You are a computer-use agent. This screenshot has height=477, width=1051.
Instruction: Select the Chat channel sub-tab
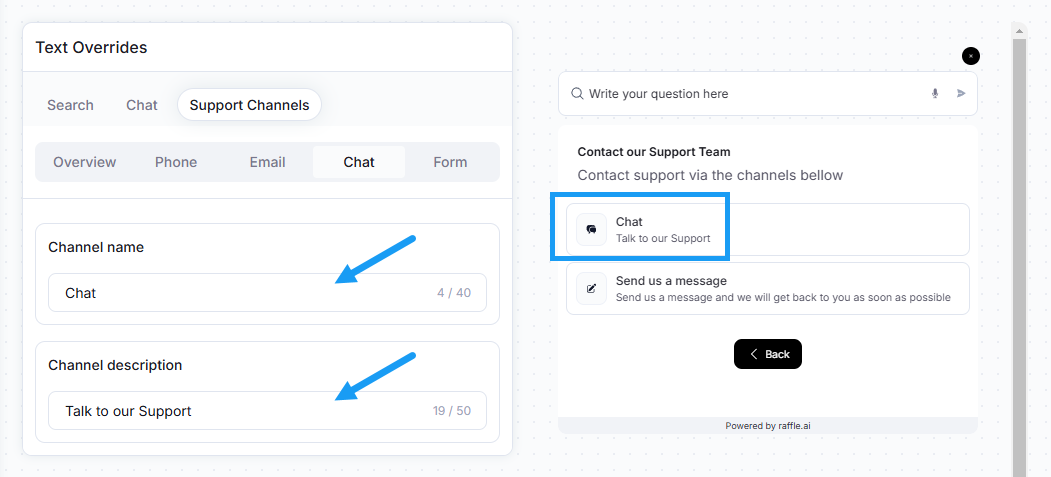359,162
